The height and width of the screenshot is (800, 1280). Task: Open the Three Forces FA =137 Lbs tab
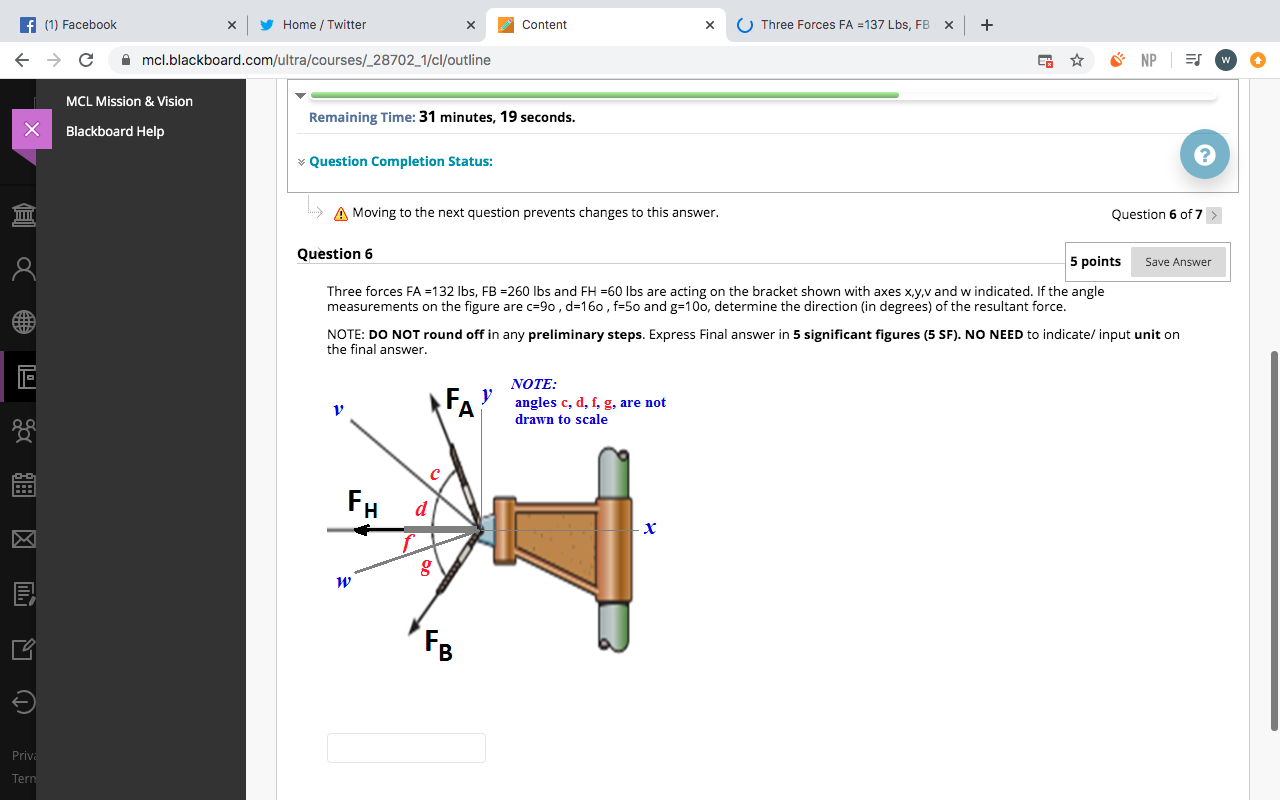coord(845,24)
